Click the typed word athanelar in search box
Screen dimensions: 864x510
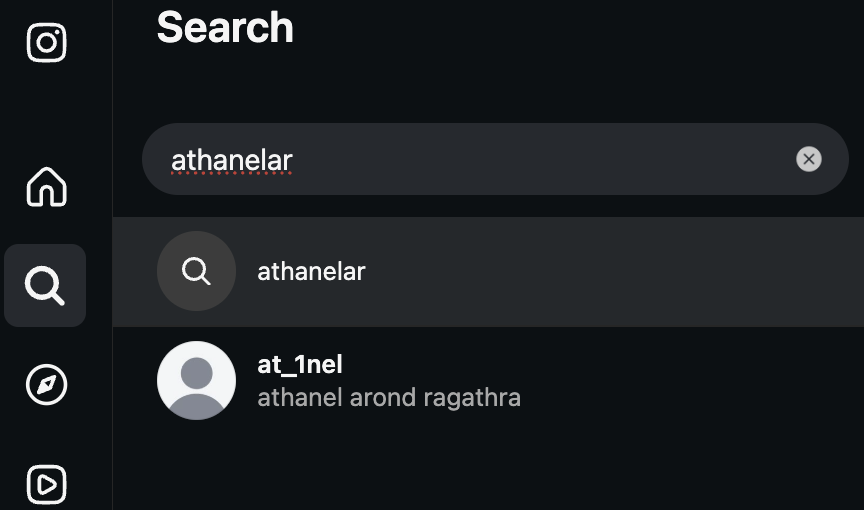click(231, 160)
